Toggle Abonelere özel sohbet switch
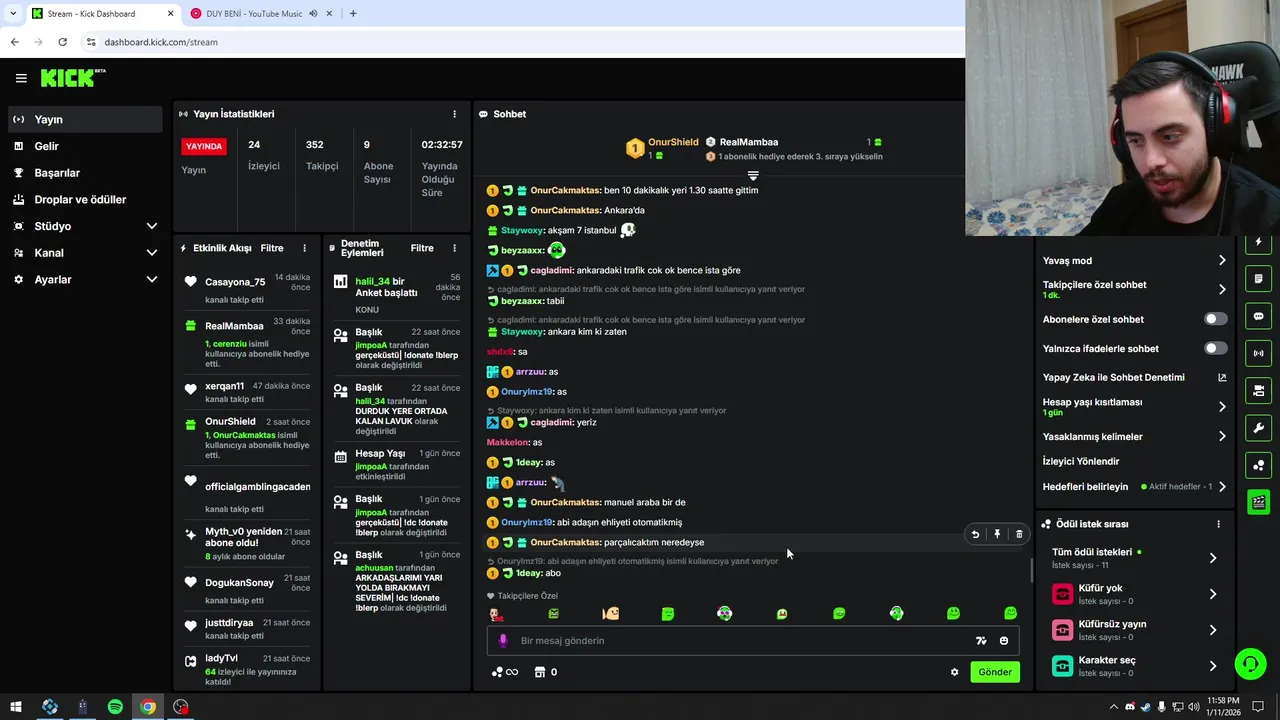Screen dimensions: 1280x720 click(x=1215, y=319)
